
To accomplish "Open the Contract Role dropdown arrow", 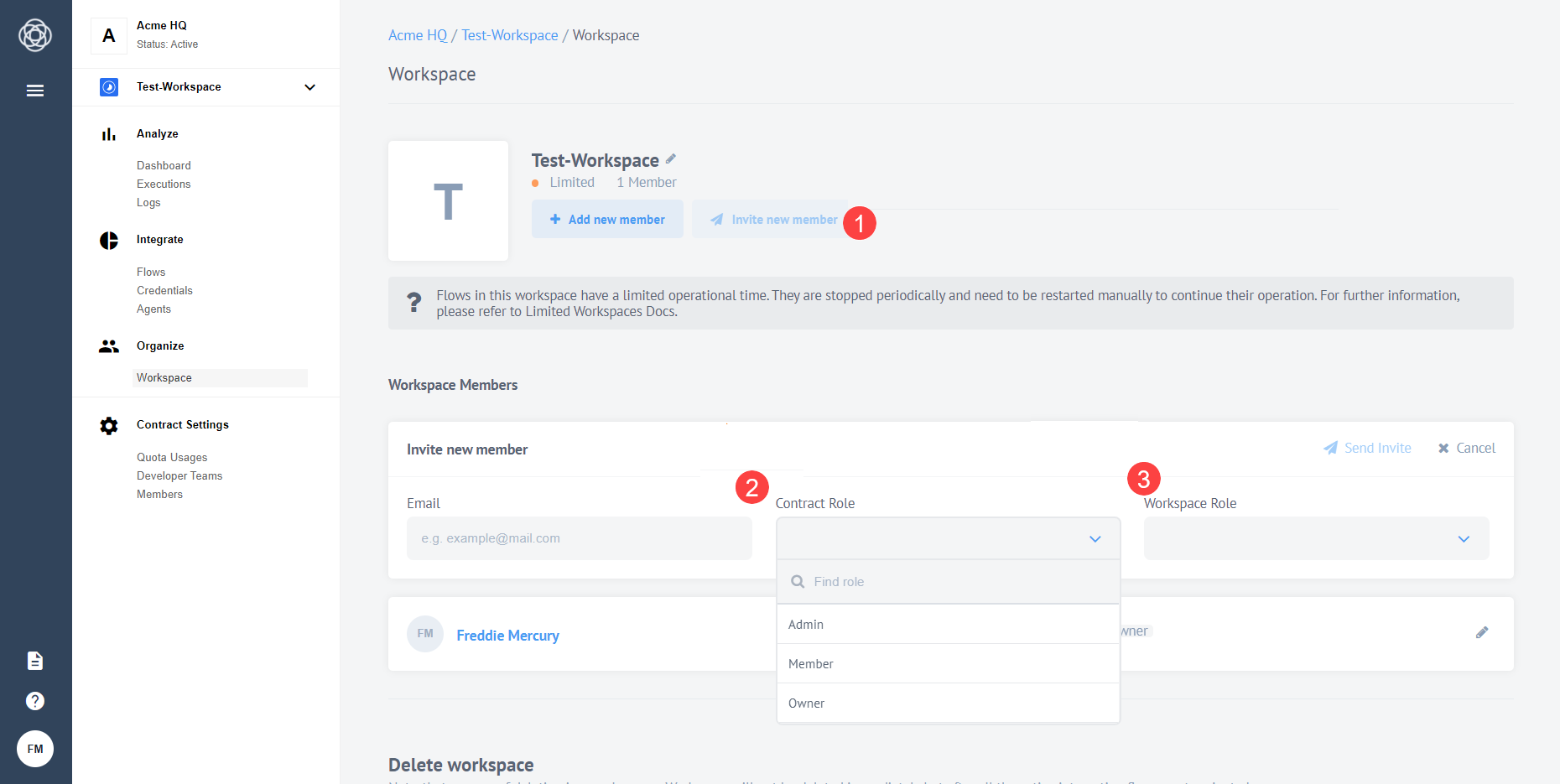I will tap(1095, 538).
